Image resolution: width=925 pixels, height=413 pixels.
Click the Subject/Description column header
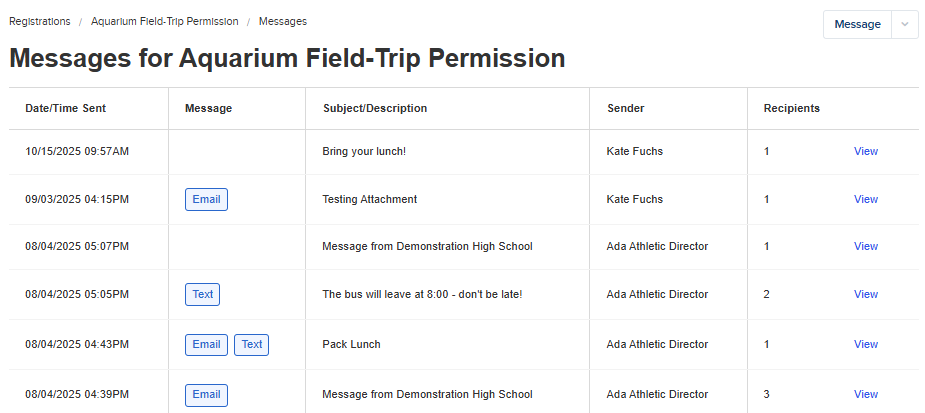click(x=375, y=109)
